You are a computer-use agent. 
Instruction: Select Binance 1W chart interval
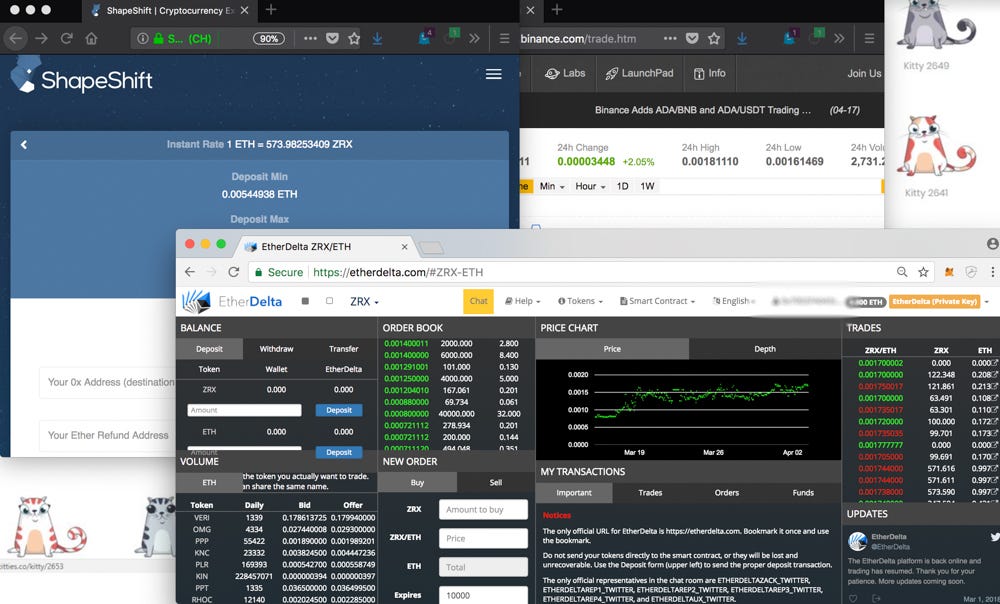click(x=647, y=186)
